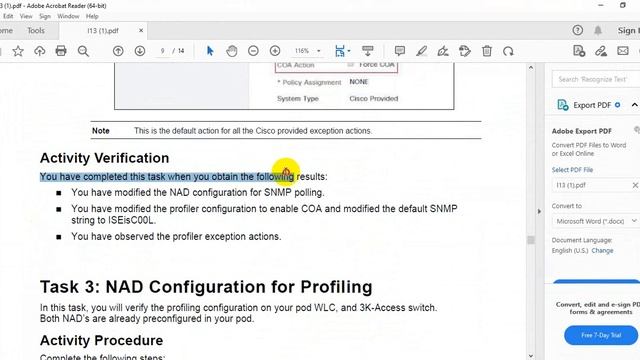The image size is (640, 360).
Task: Open the help question mark icon
Action: [x=578, y=30]
